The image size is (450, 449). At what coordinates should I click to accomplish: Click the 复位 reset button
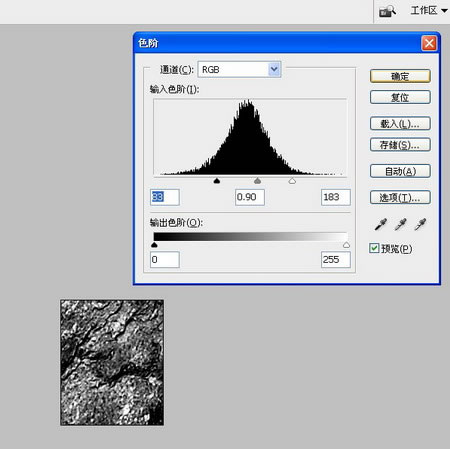(400, 97)
